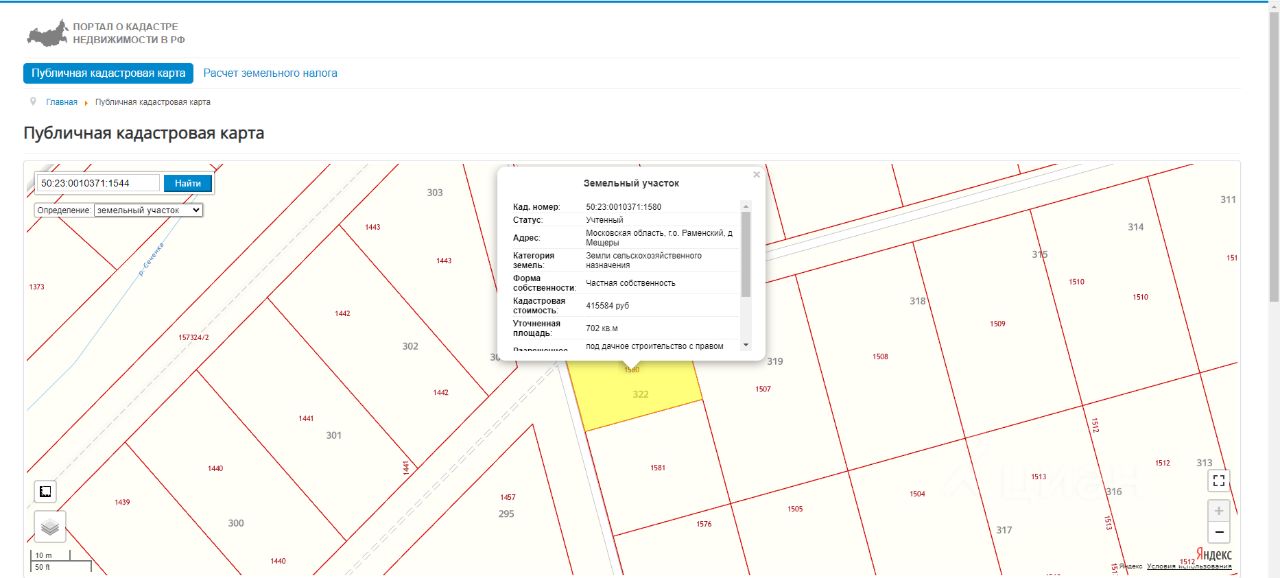
Task: Click parcel labeled 1507
Action: 763,389
